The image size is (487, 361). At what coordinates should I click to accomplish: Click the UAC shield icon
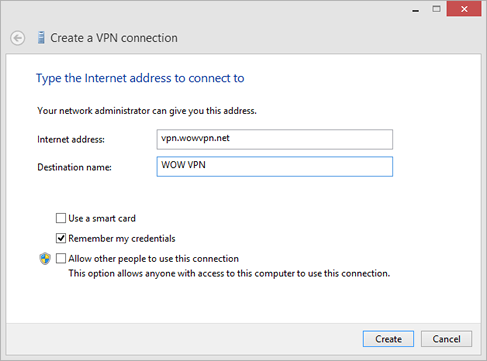tap(45, 258)
